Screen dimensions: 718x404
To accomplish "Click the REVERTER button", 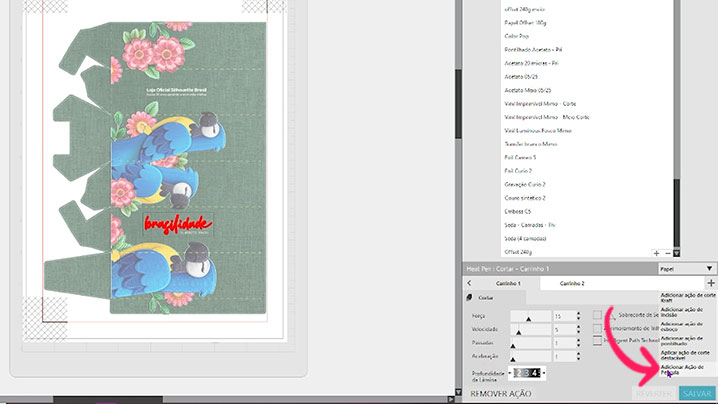I will point(654,393).
